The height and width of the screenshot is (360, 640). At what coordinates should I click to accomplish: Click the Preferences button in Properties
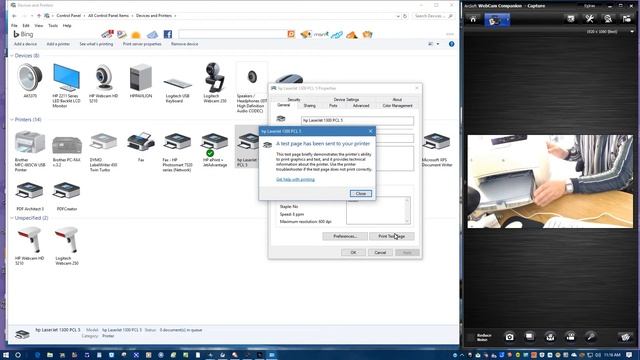tap(345, 236)
